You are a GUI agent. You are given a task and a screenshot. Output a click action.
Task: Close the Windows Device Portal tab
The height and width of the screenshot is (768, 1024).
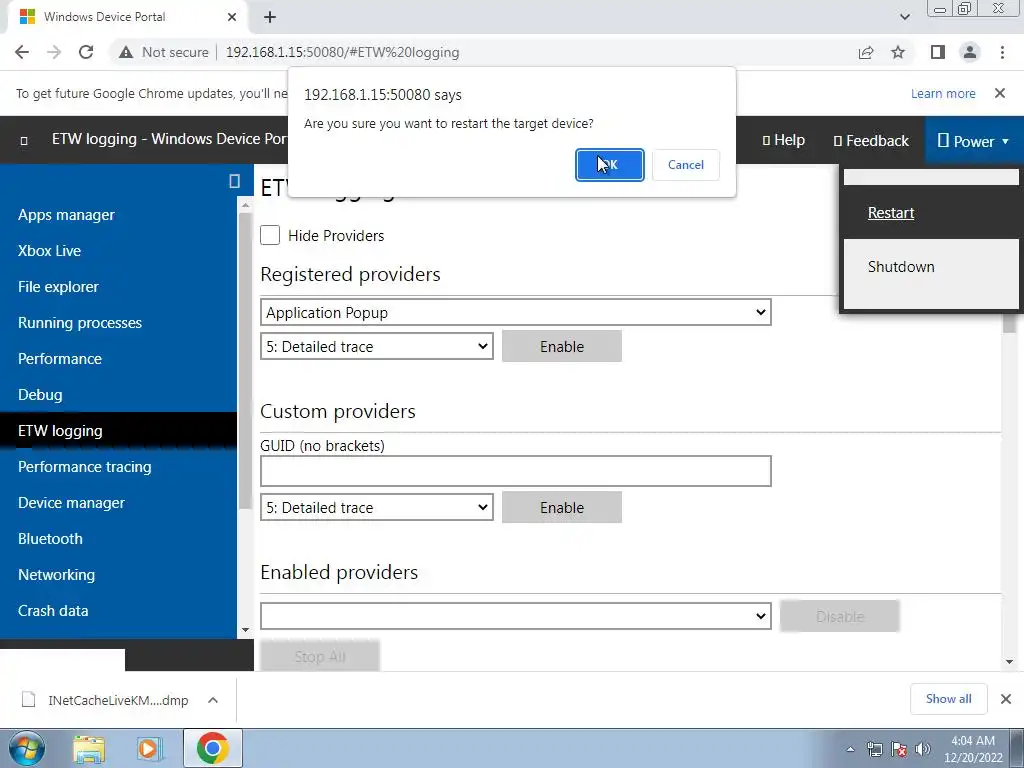point(232,17)
